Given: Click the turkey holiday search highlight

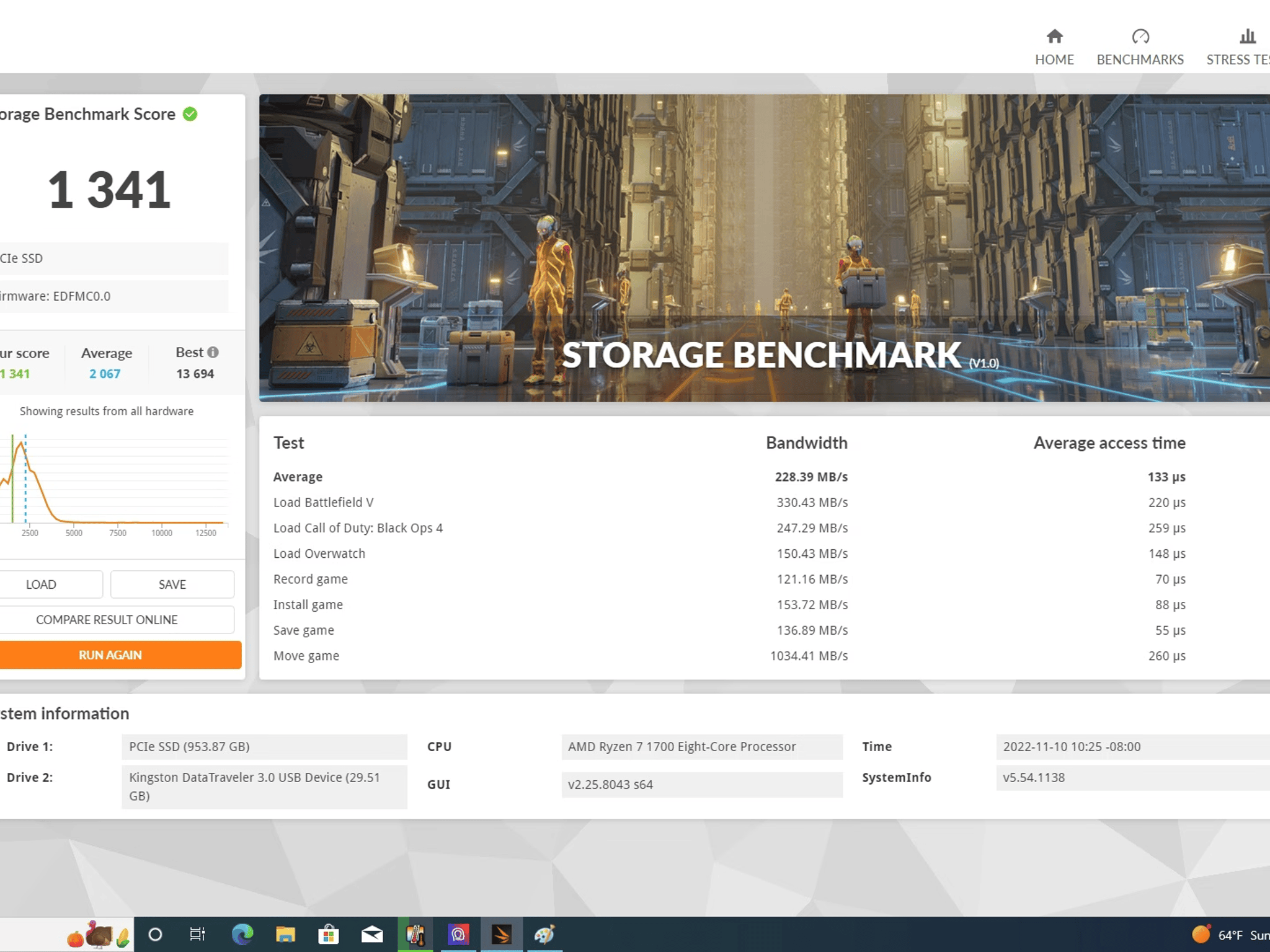Looking at the screenshot, I should [99, 935].
